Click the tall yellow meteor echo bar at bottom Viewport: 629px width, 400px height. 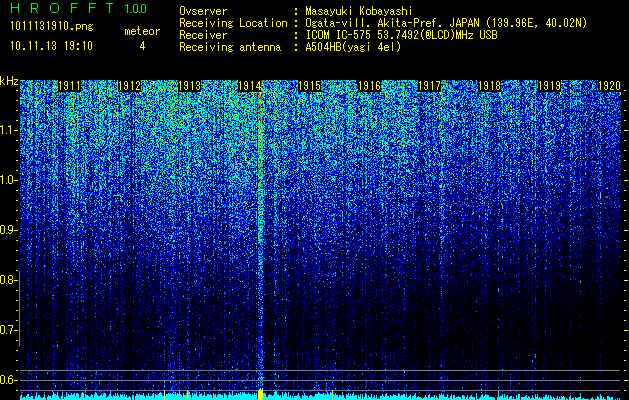pyautogui.click(x=260, y=394)
